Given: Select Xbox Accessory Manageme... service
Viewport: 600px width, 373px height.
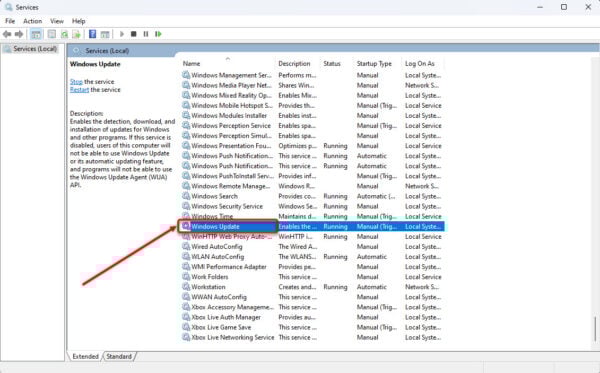Looking at the screenshot, I should point(232,307).
